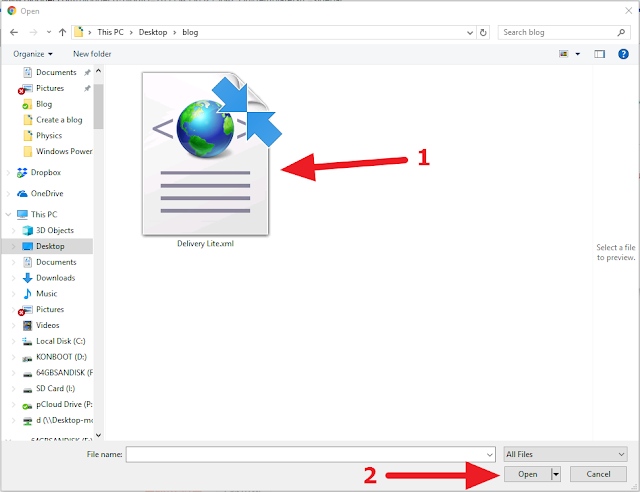Click This PC in the address bar
640x492 pixels.
[x=110, y=32]
